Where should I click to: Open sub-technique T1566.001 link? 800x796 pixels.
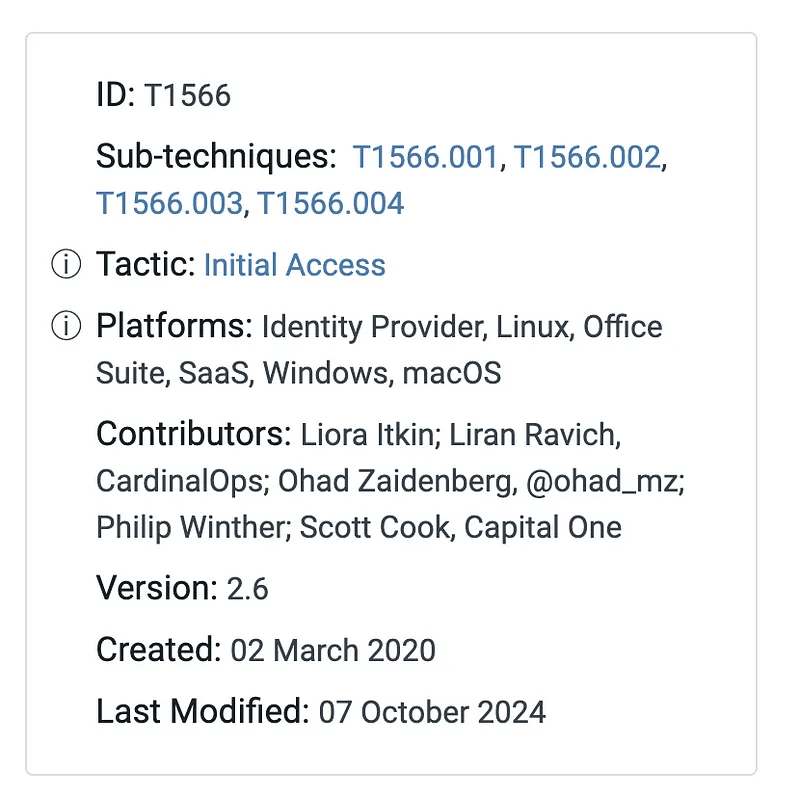pyautogui.click(x=425, y=157)
